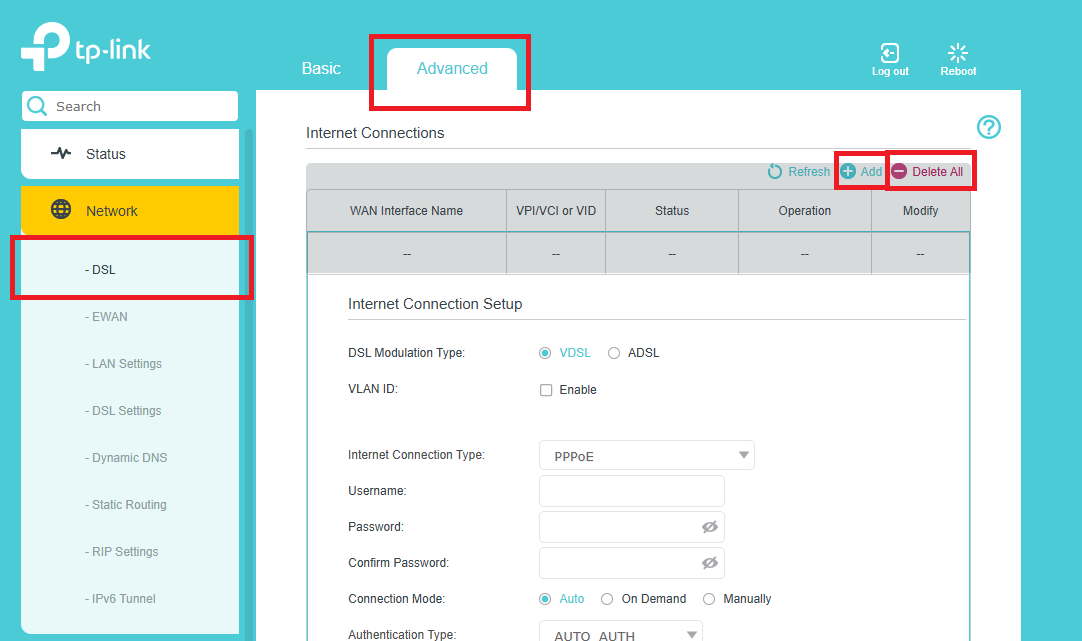Click the Refresh icon above the table
The width and height of the screenshot is (1082, 641).
coord(774,171)
